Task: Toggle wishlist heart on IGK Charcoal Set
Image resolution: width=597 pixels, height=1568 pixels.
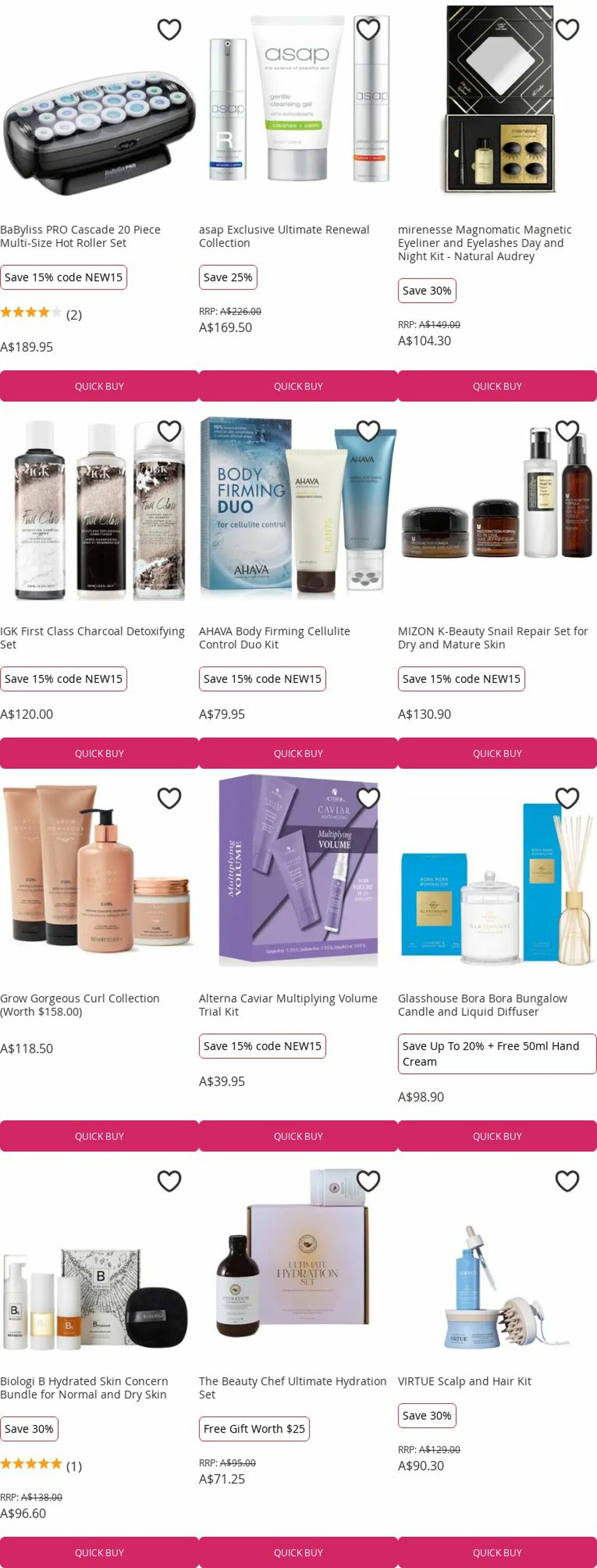Action: click(169, 431)
